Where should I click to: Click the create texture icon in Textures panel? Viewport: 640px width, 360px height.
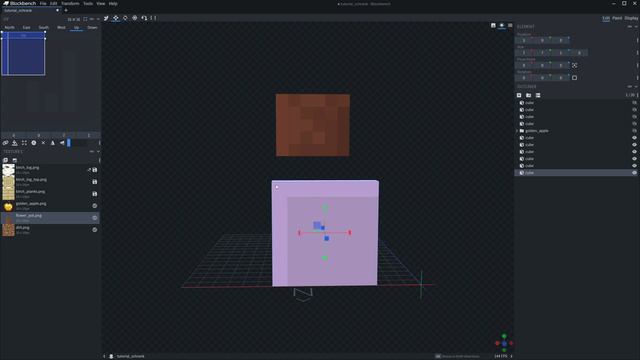click(15, 160)
